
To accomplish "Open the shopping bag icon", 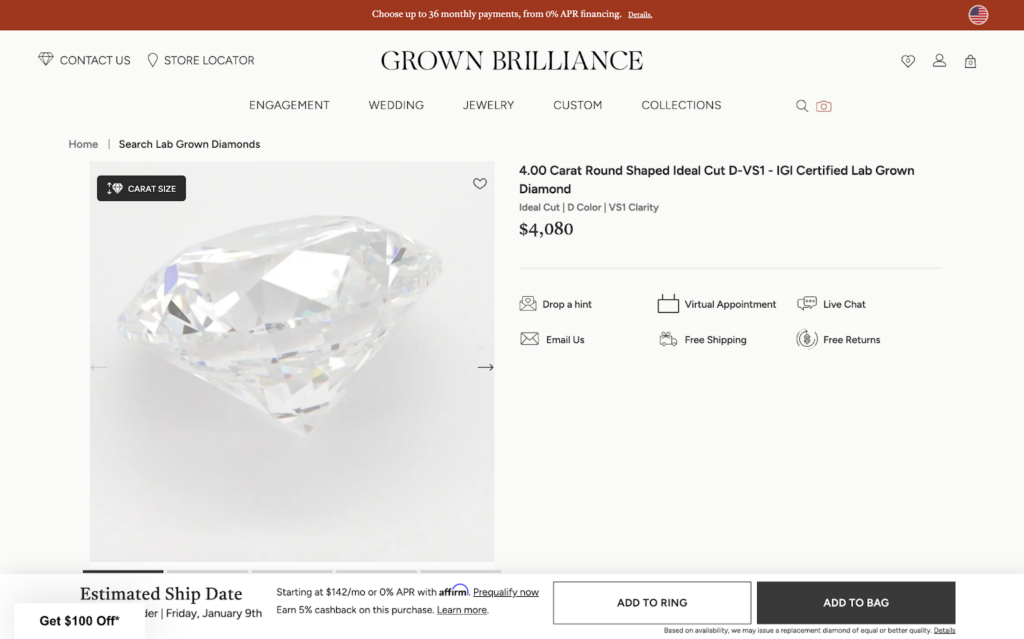I will [x=970, y=61].
